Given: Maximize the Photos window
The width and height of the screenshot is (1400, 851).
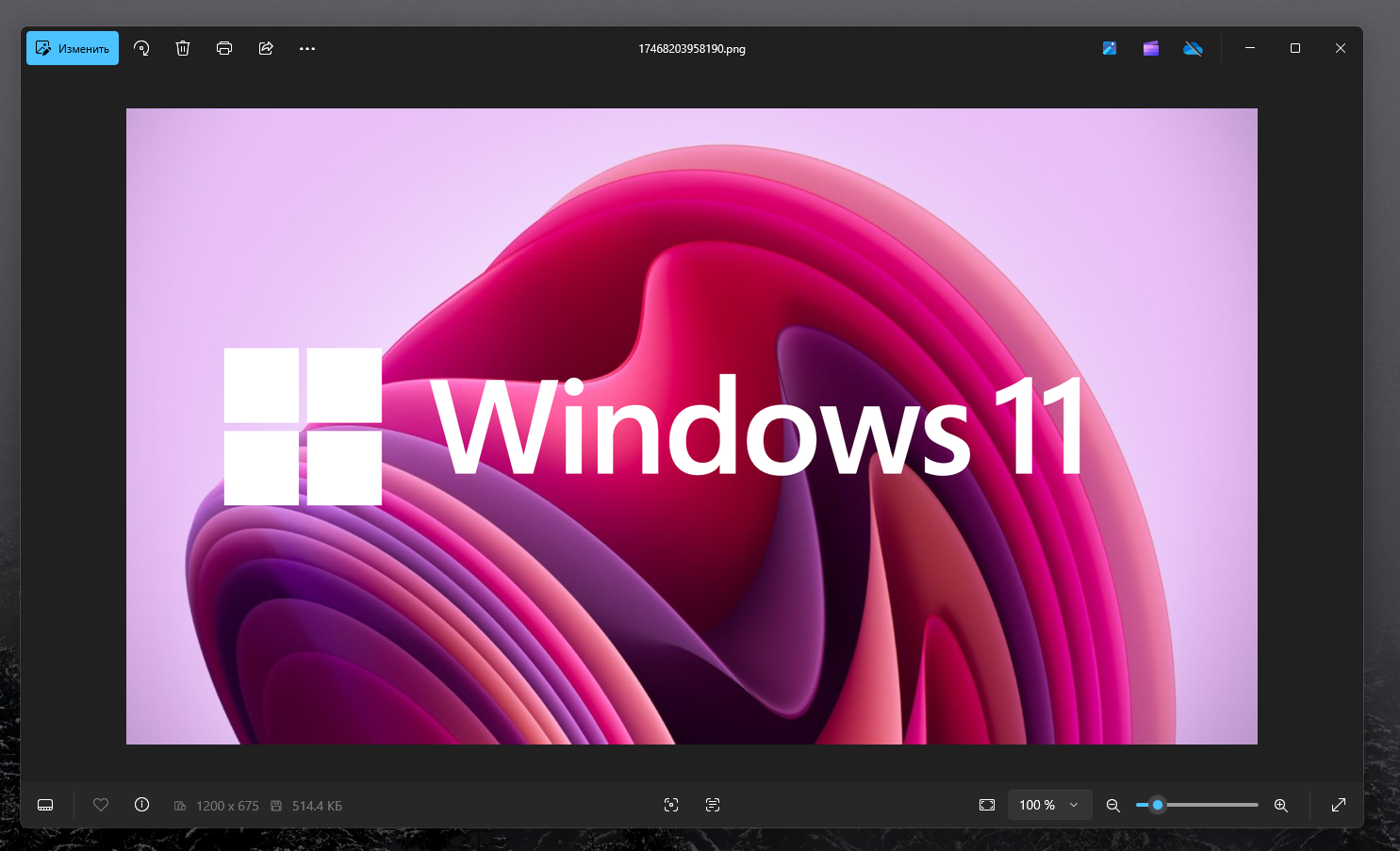Looking at the screenshot, I should point(1295,48).
